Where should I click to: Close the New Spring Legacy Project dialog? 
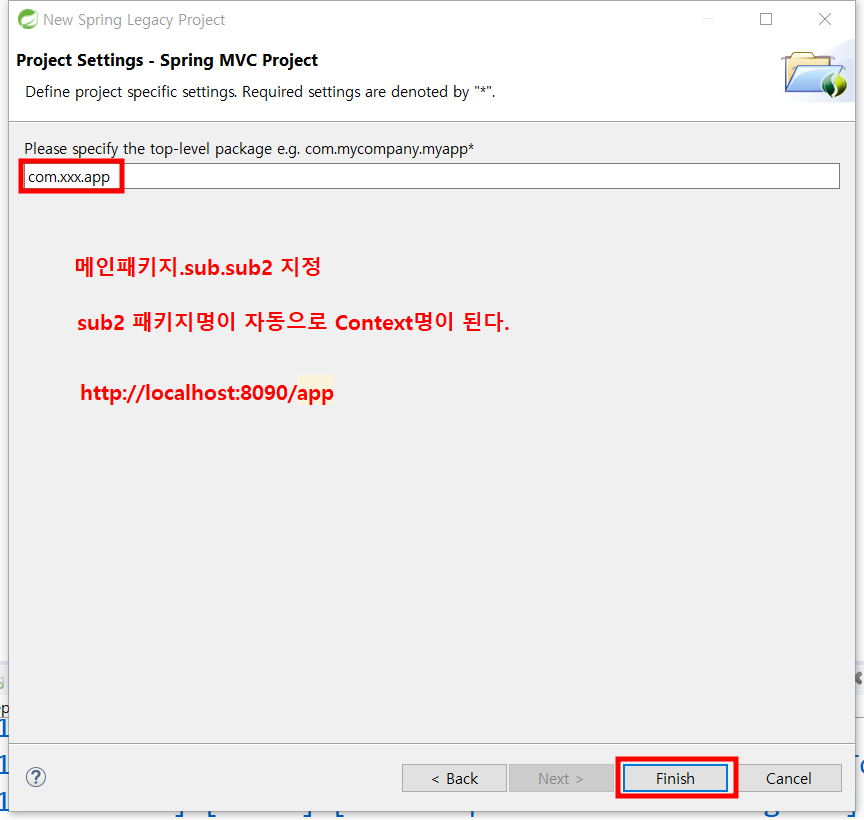pyautogui.click(x=825, y=19)
